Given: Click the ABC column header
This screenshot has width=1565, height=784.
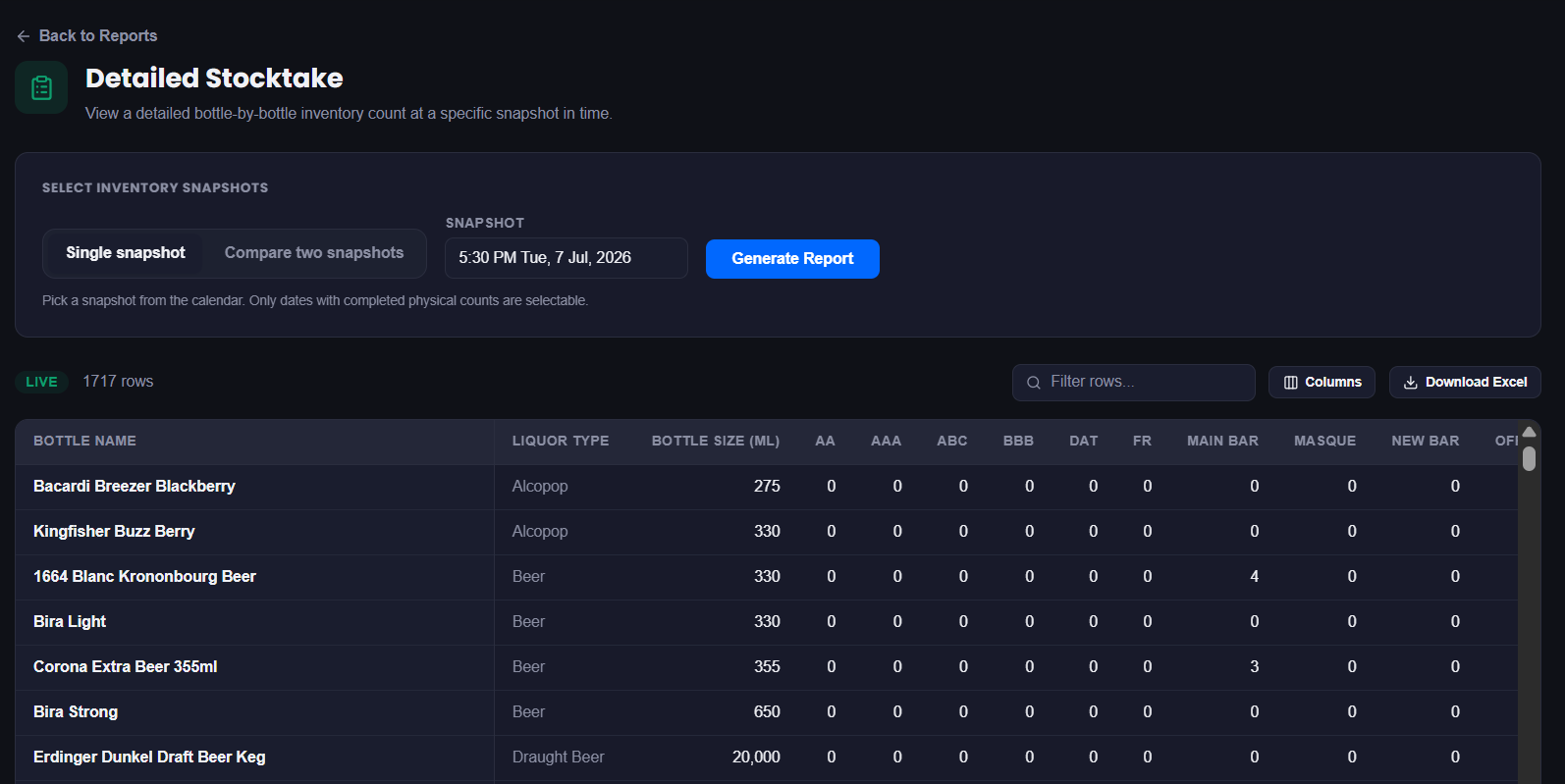Looking at the screenshot, I should click(952, 442).
